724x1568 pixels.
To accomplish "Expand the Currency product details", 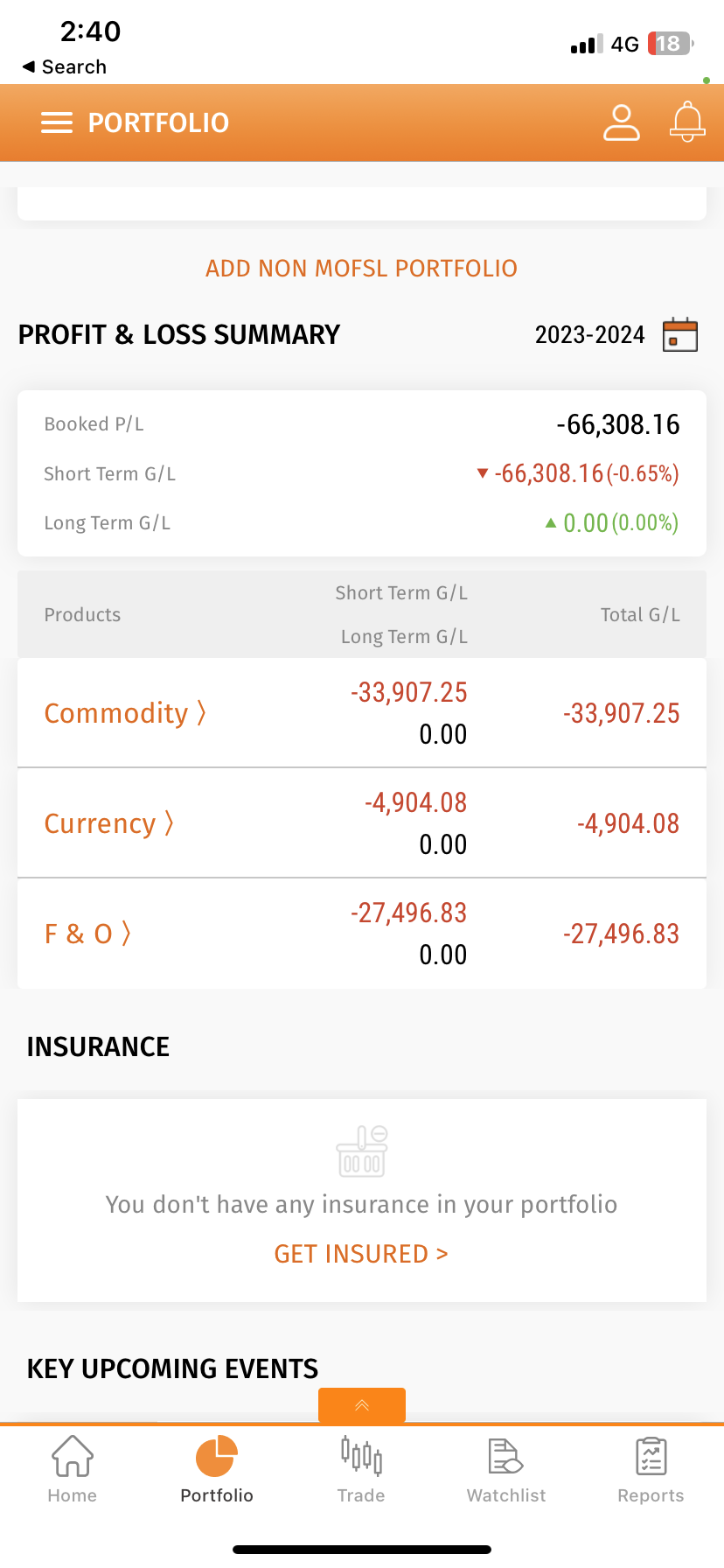I will [x=108, y=823].
